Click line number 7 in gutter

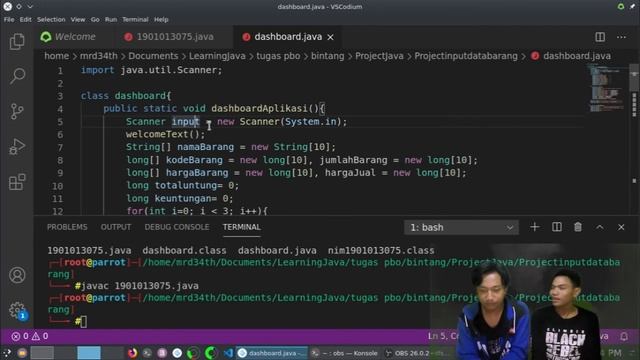pyautogui.click(x=60, y=147)
